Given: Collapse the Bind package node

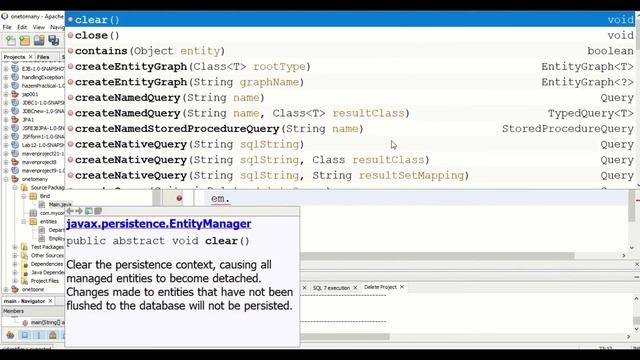Looking at the screenshot, I should 24,196.
